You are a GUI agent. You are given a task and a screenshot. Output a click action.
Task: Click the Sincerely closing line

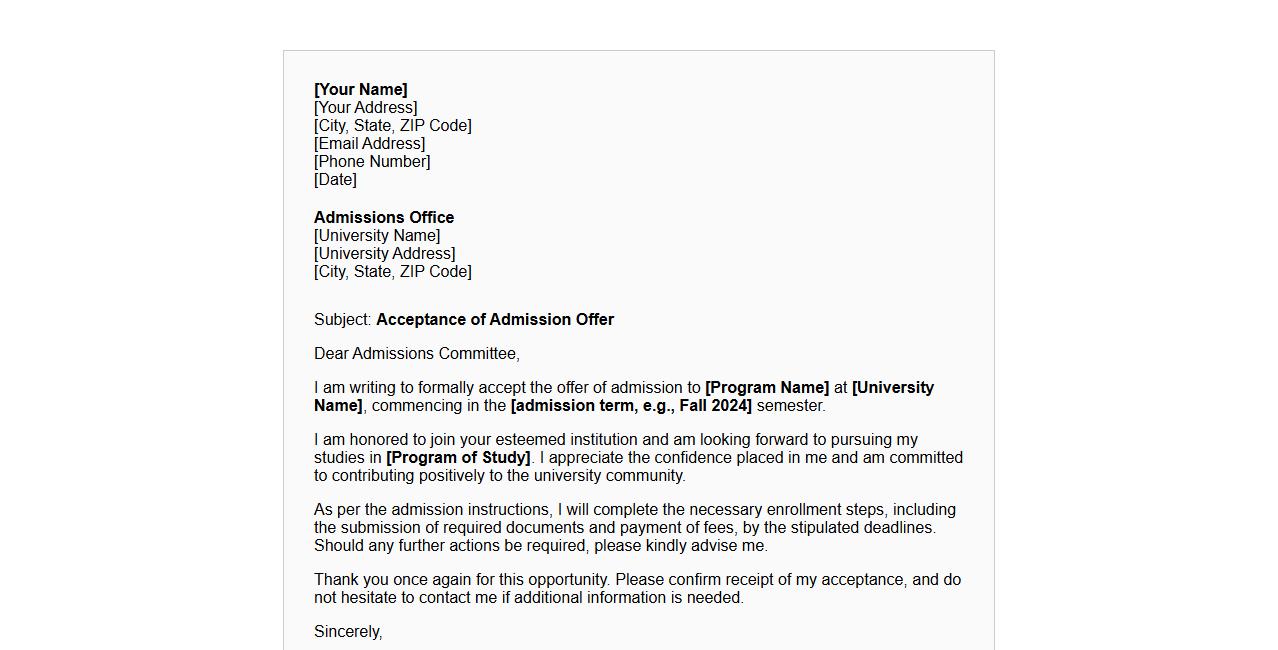[348, 632]
